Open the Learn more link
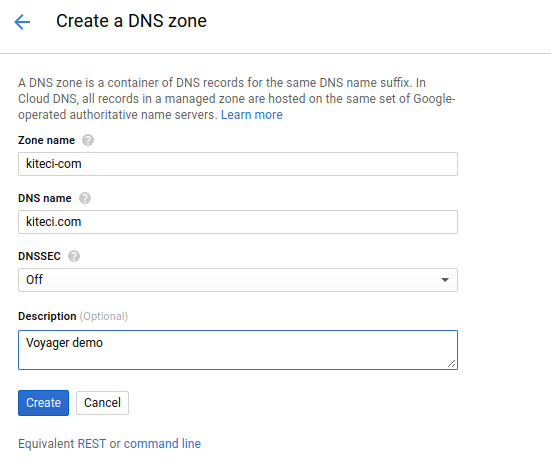This screenshot has width=551, height=466. pyautogui.click(x=252, y=115)
